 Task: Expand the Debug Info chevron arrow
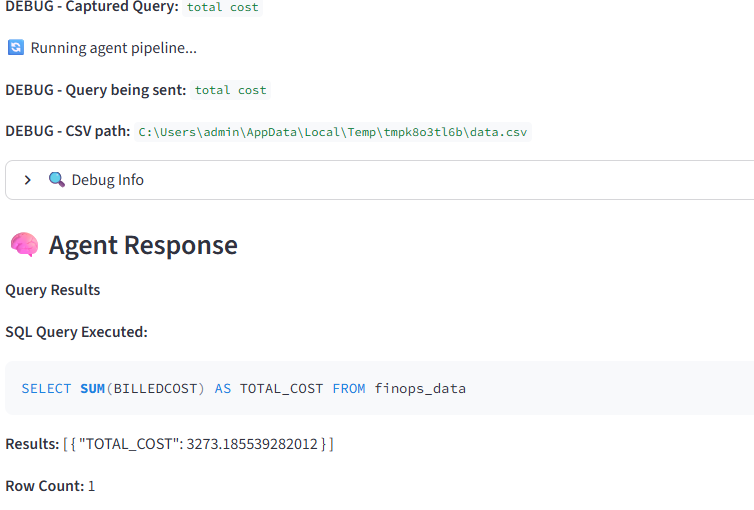tap(28, 180)
